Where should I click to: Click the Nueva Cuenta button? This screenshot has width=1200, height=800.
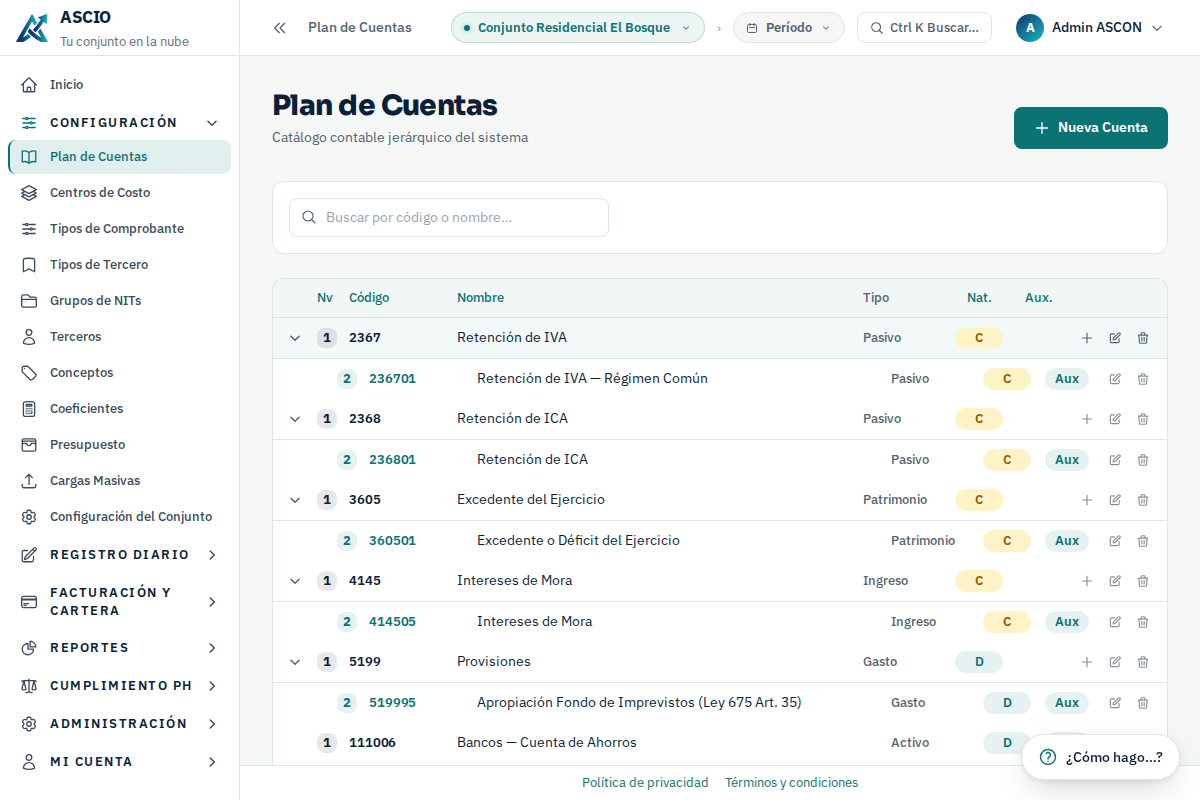tap(1091, 128)
